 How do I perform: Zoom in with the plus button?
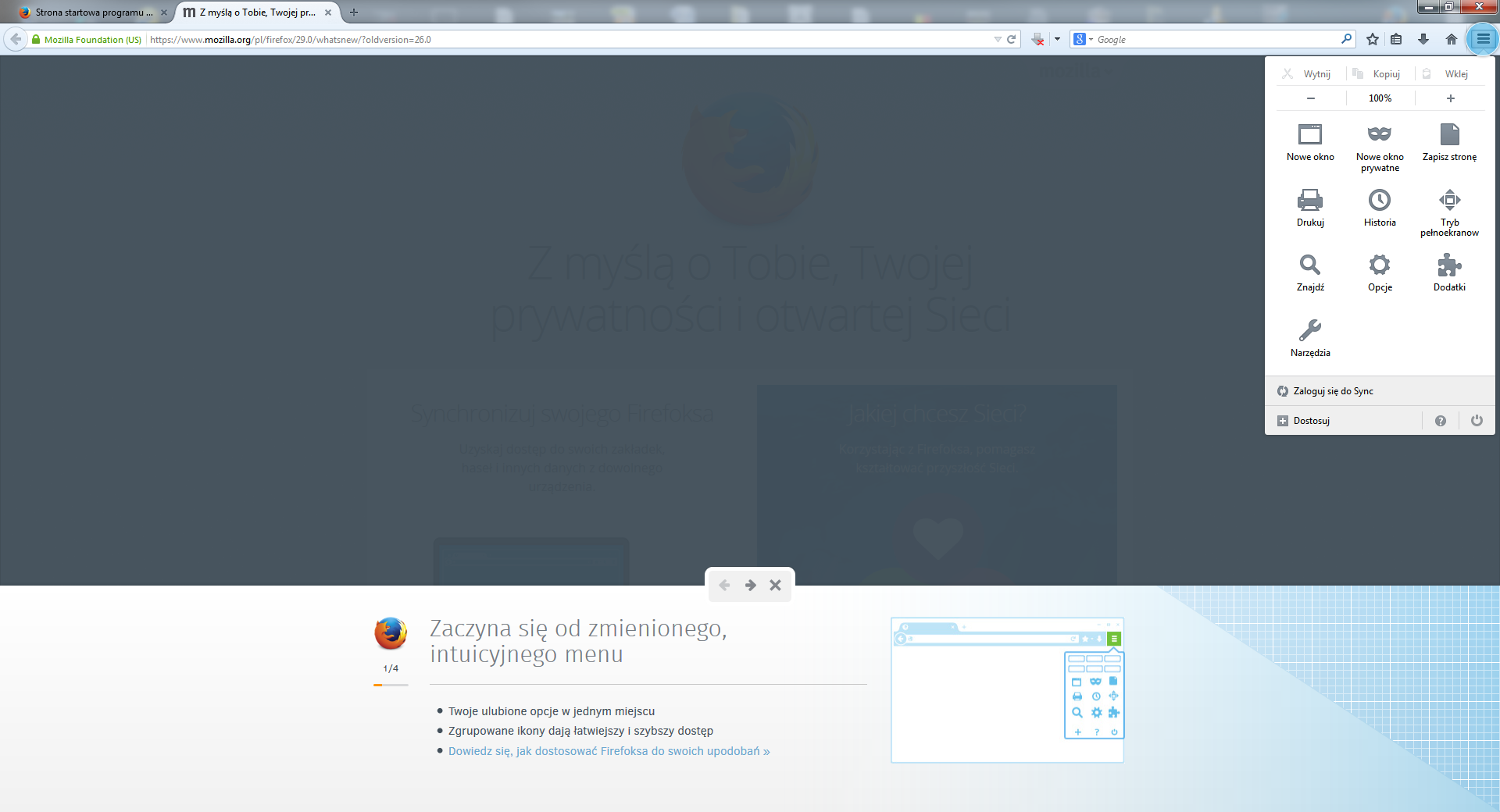pyautogui.click(x=1450, y=98)
